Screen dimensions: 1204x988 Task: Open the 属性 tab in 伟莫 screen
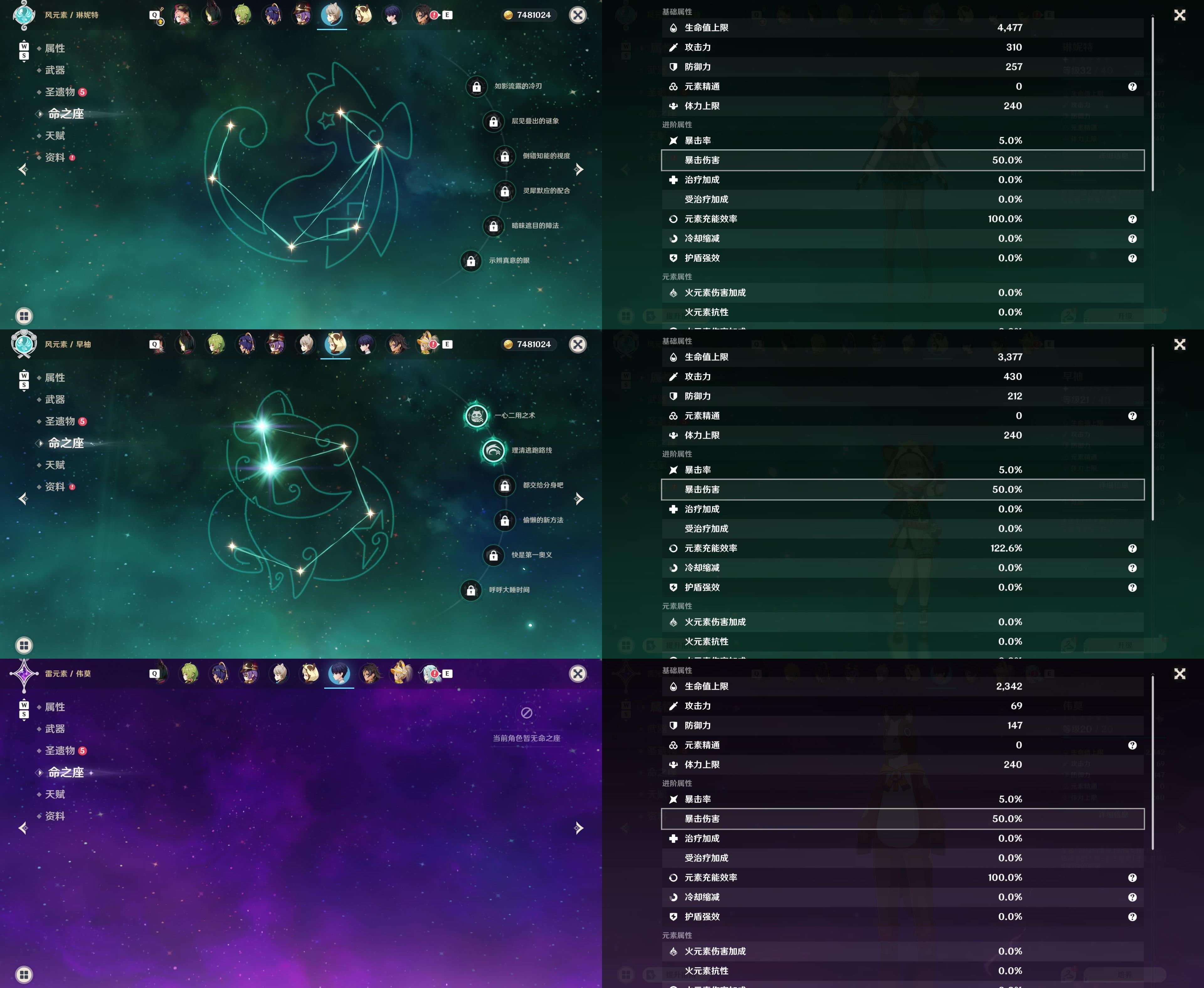(55, 707)
